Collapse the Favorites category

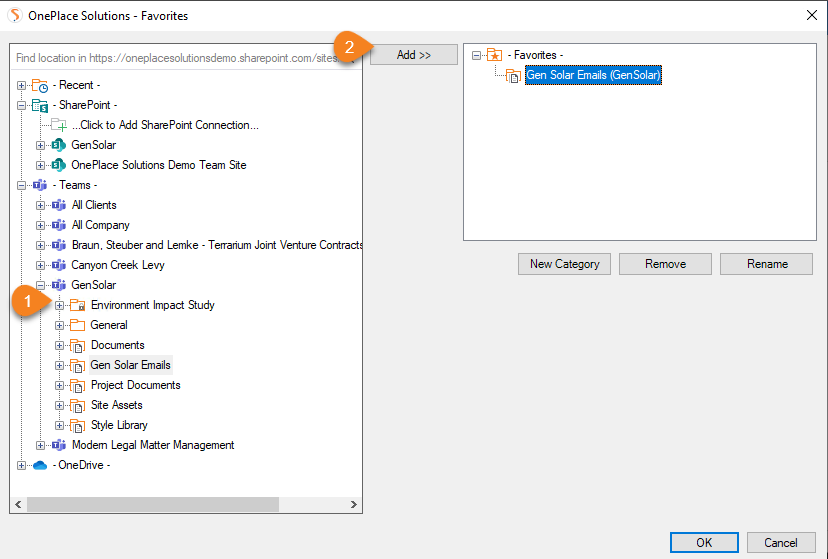point(476,55)
